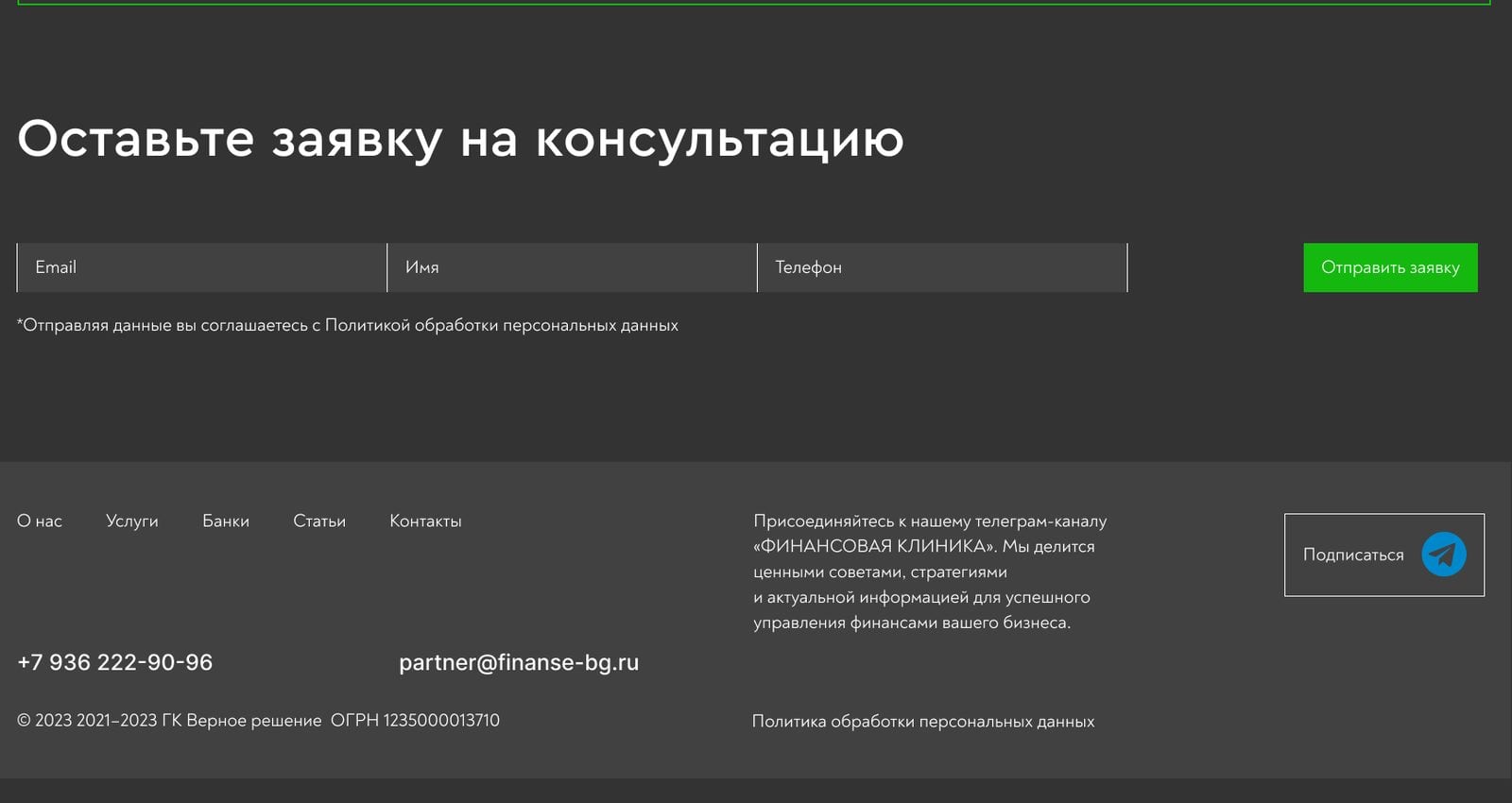This screenshot has height=803, width=1512.
Task: Go to Услуги in the footer menu
Action: pyautogui.click(x=132, y=521)
